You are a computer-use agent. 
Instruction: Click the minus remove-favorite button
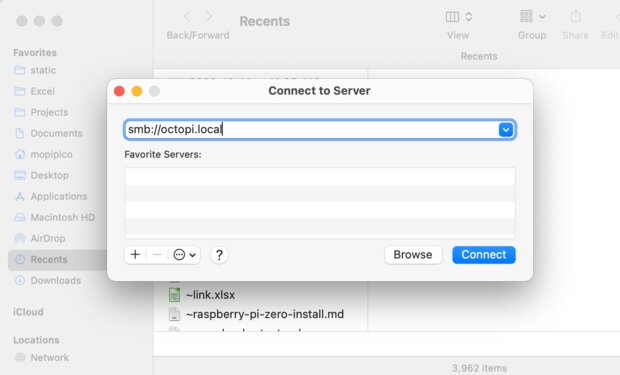tap(157, 255)
